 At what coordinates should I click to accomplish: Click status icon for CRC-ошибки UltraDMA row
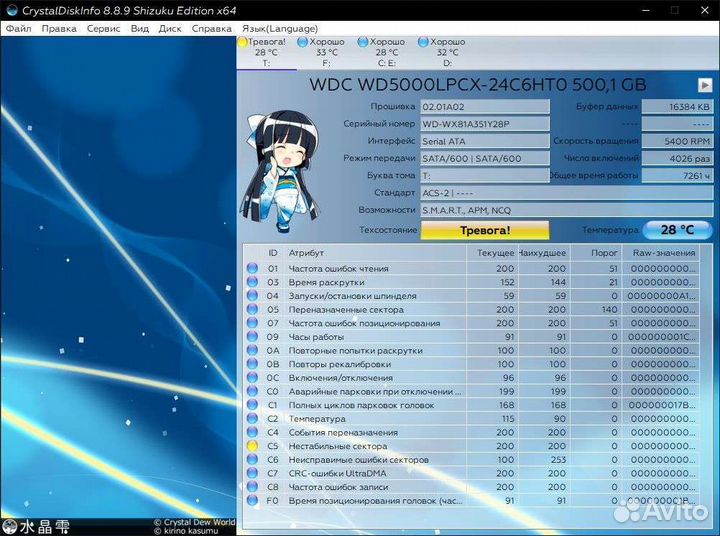tap(252, 473)
